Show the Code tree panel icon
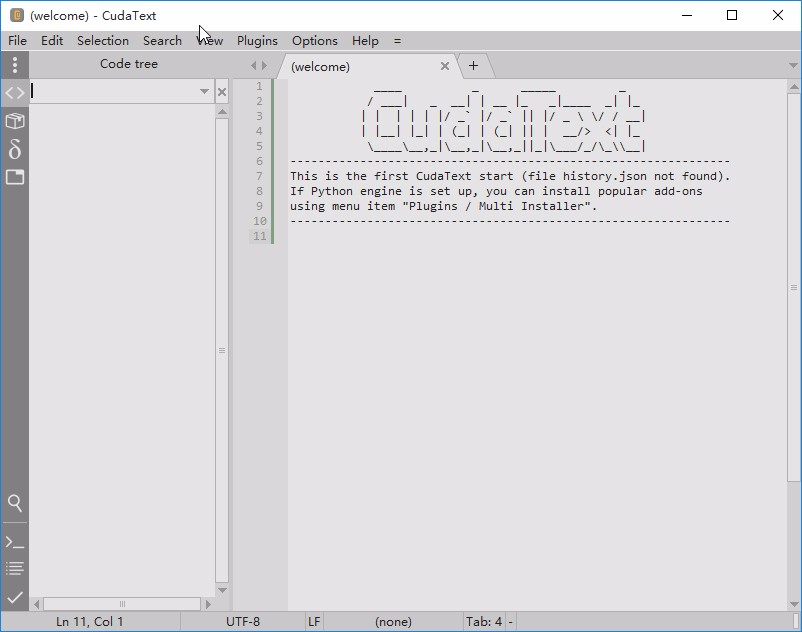This screenshot has height=632, width=802. pyautogui.click(x=15, y=93)
